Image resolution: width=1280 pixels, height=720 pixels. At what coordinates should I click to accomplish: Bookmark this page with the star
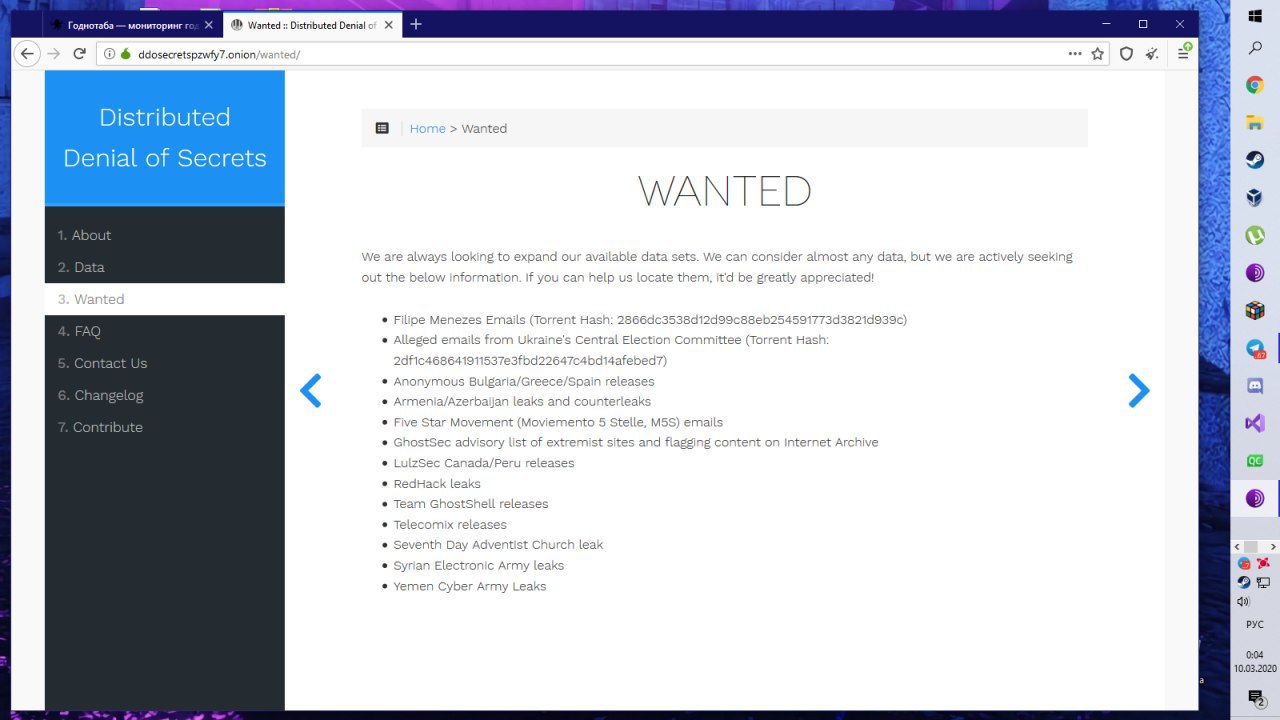(x=1098, y=54)
